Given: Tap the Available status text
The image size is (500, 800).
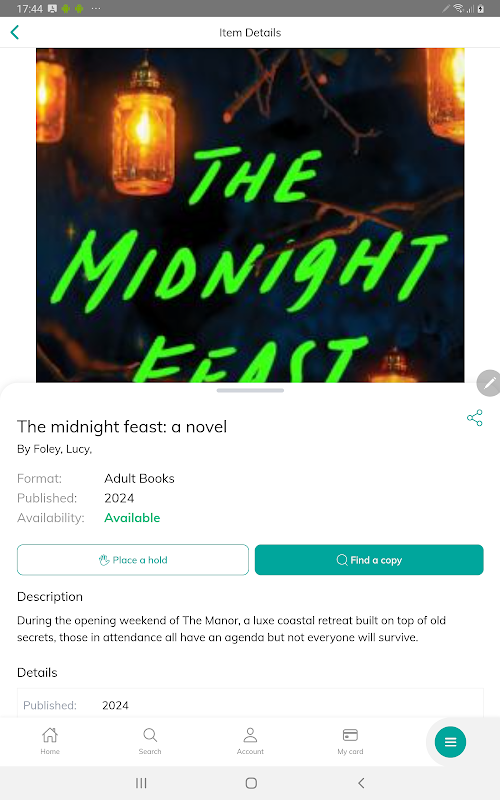Looking at the screenshot, I should [132, 517].
